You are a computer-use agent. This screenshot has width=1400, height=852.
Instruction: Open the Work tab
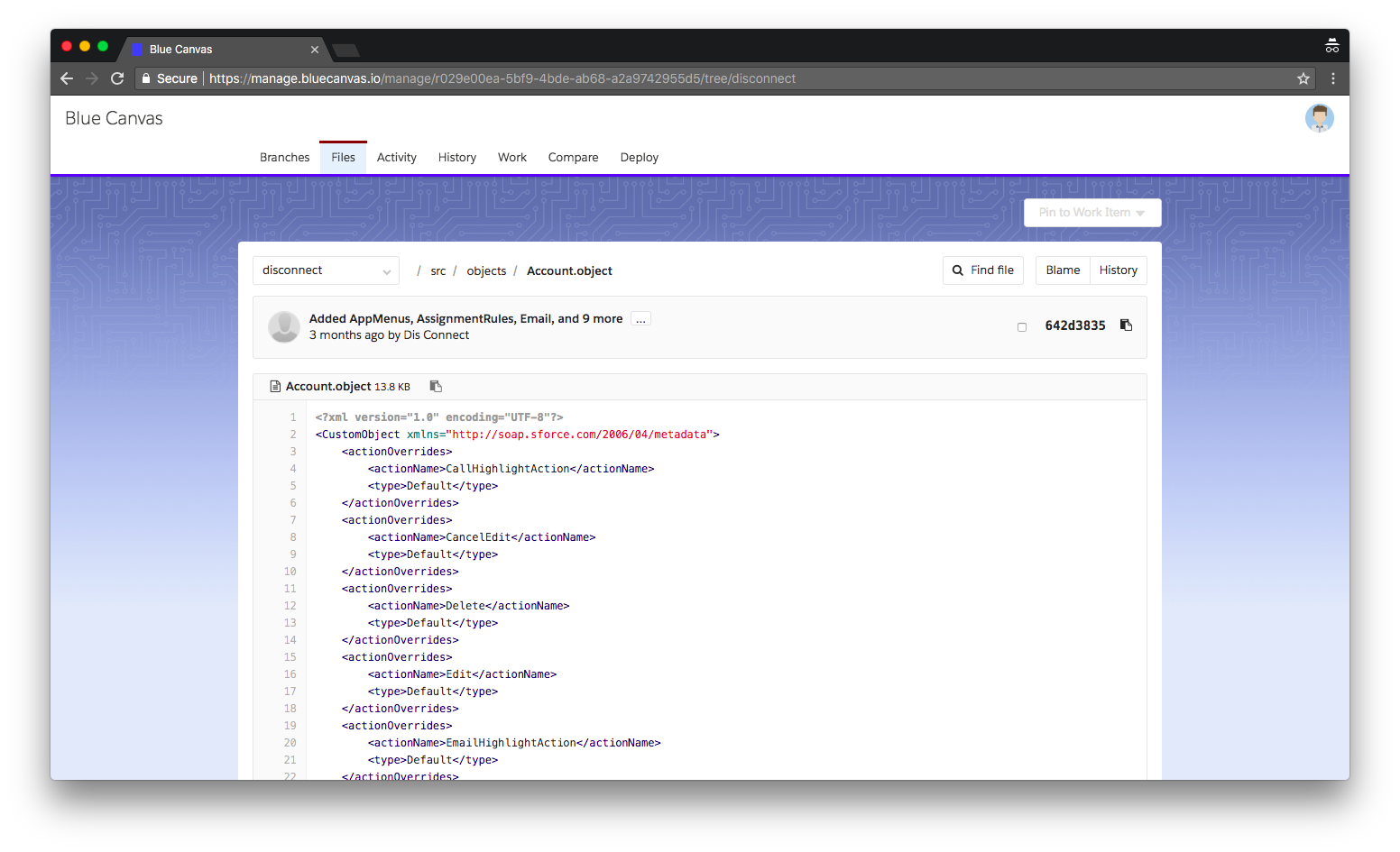click(512, 157)
